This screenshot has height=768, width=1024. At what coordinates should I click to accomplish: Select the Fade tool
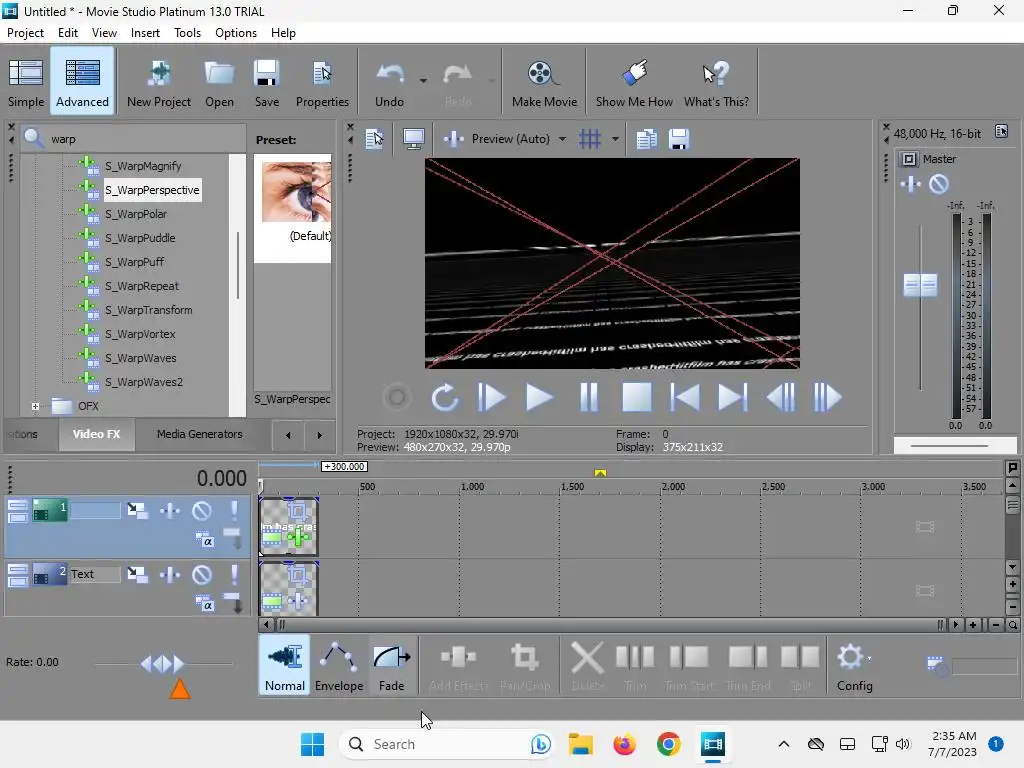[391, 665]
